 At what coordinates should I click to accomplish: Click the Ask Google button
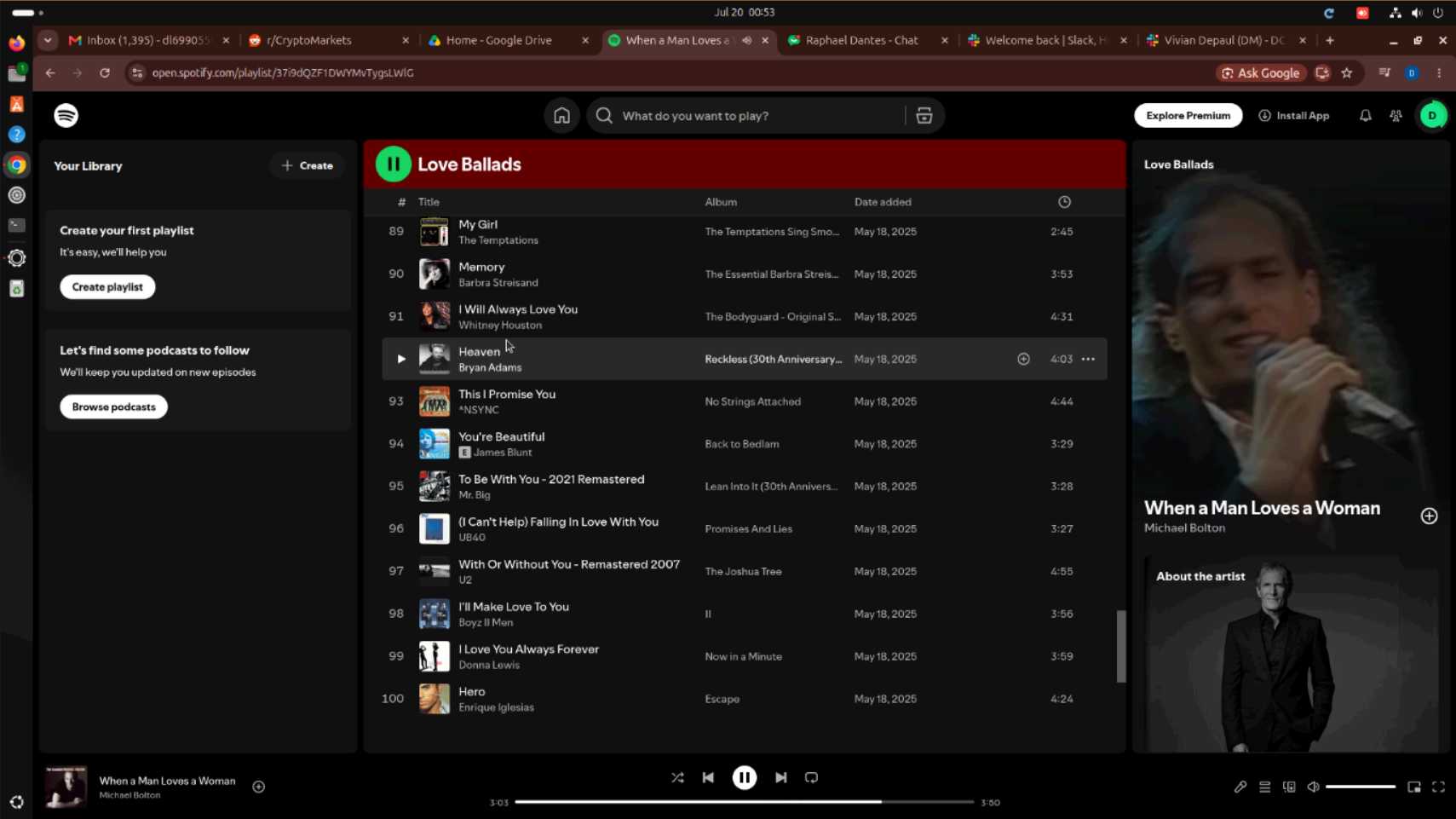(x=1260, y=73)
